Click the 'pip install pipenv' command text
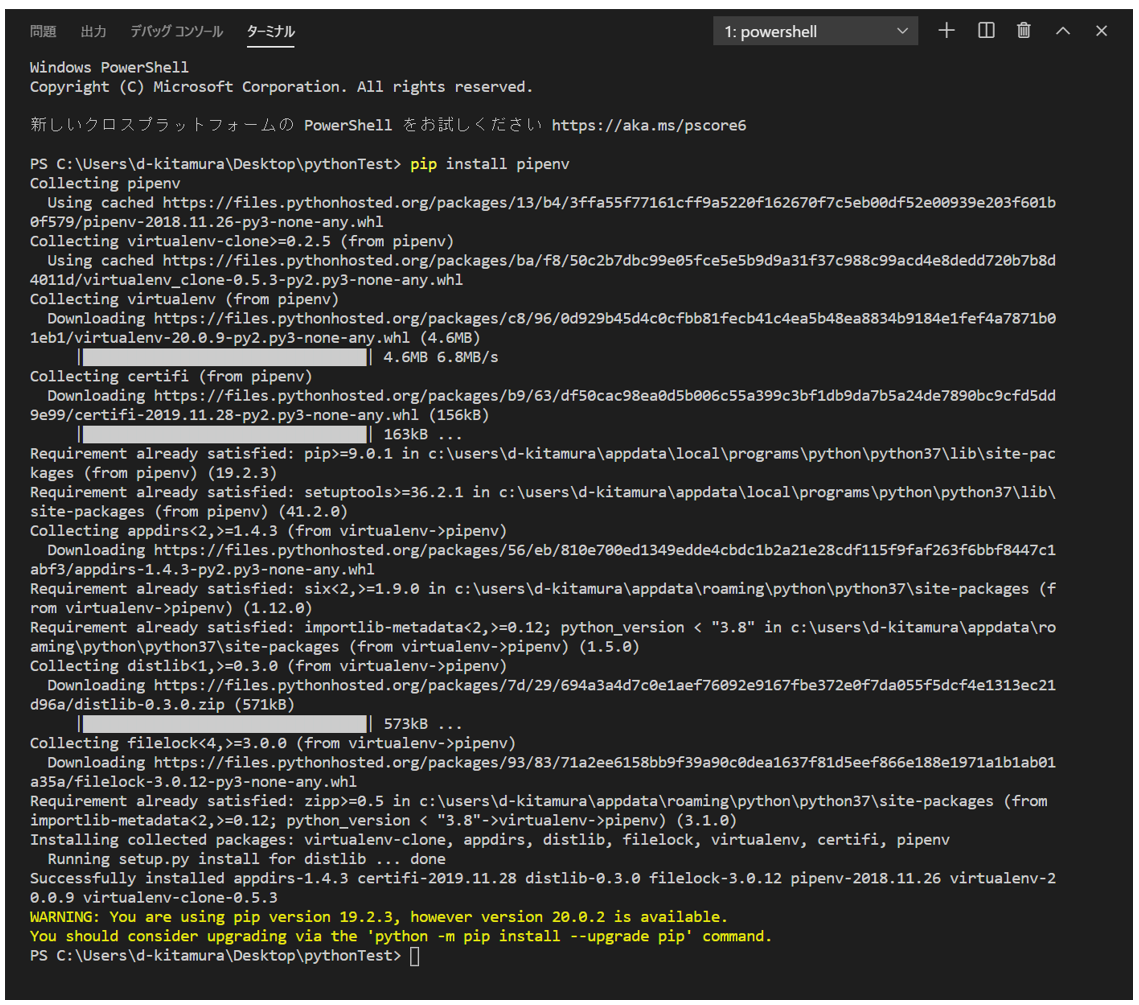 [490, 164]
